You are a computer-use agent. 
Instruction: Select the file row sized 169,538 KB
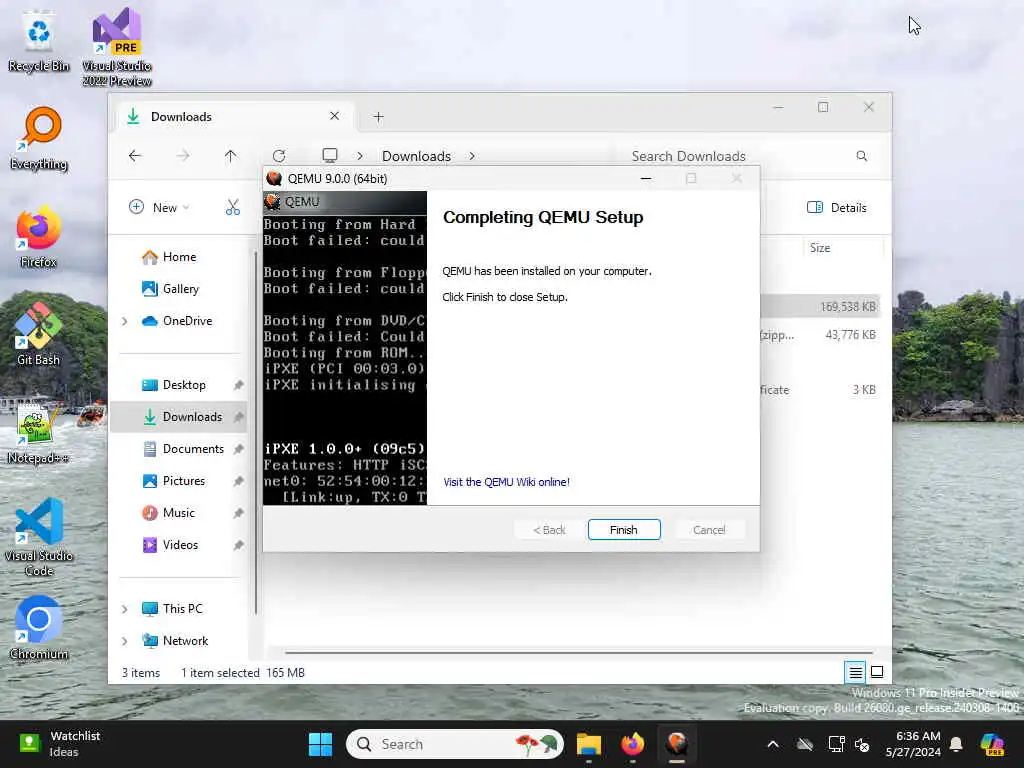point(820,307)
